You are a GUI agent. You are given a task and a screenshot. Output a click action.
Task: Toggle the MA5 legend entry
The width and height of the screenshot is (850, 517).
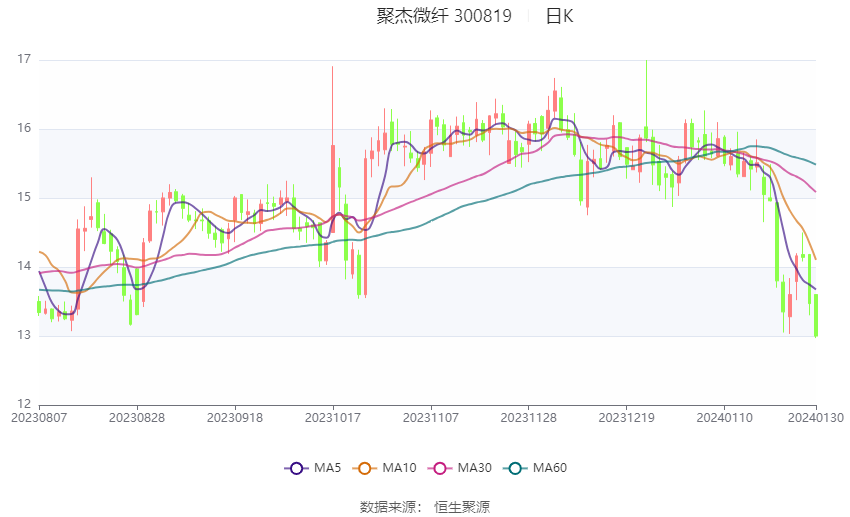[313, 468]
